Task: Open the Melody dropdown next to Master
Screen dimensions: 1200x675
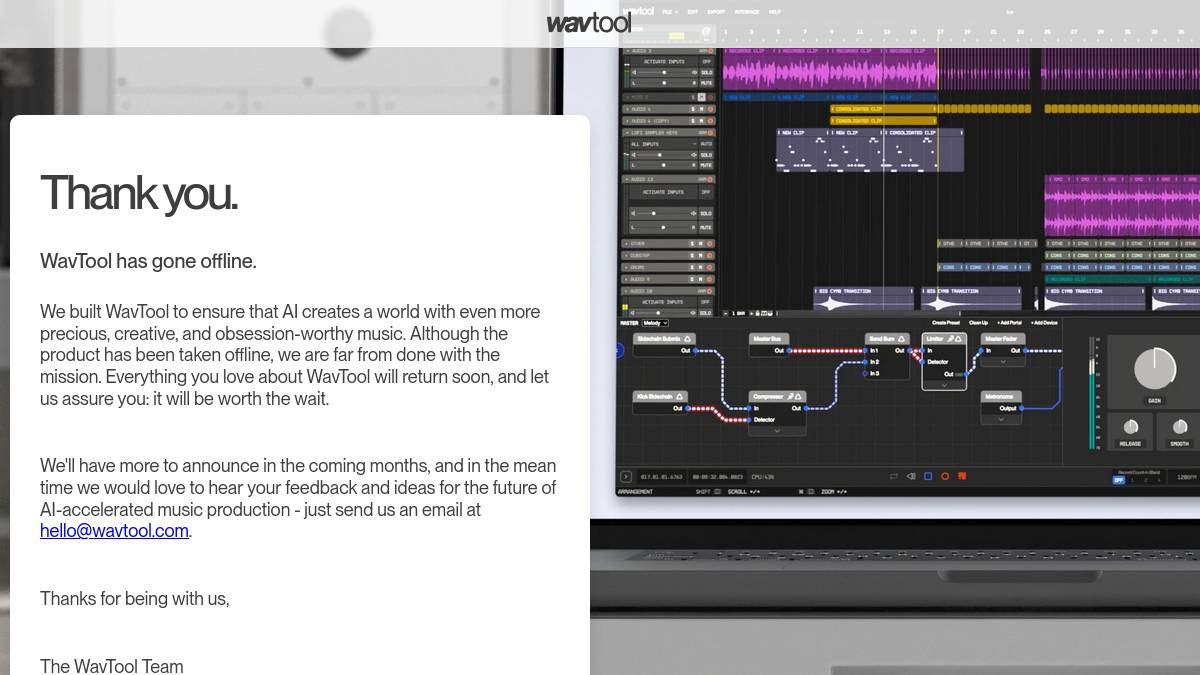Action: (655, 323)
